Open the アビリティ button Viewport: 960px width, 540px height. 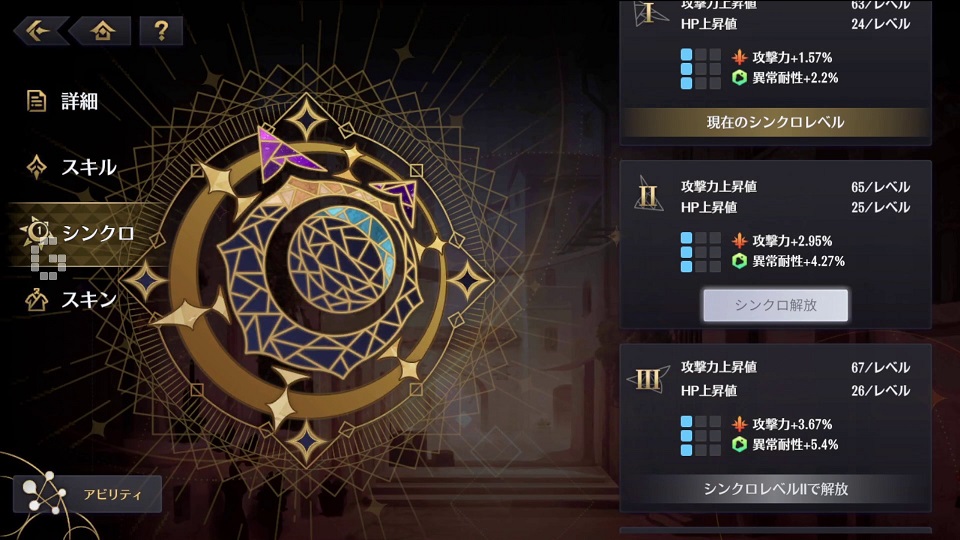(x=88, y=494)
